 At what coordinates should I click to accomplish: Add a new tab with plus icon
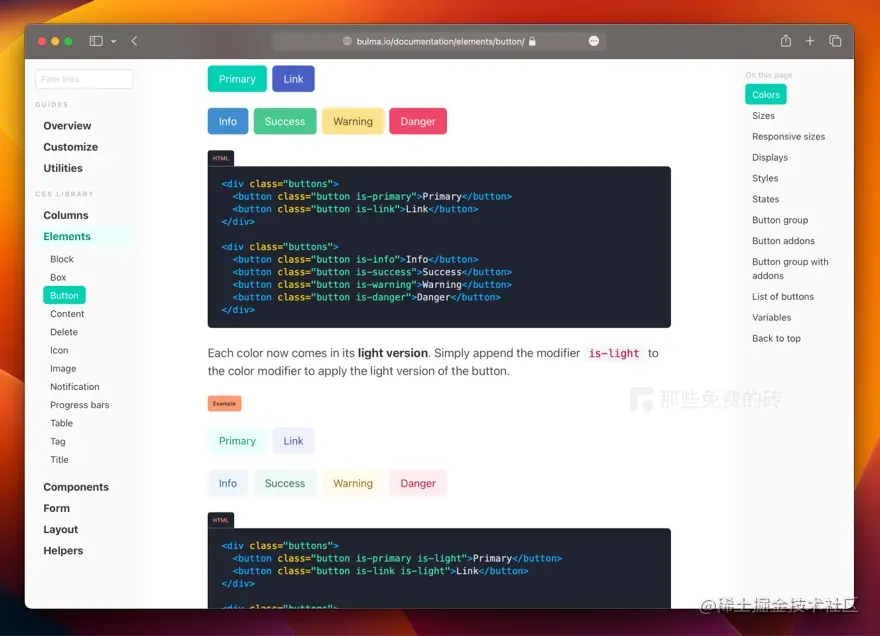[x=810, y=41]
